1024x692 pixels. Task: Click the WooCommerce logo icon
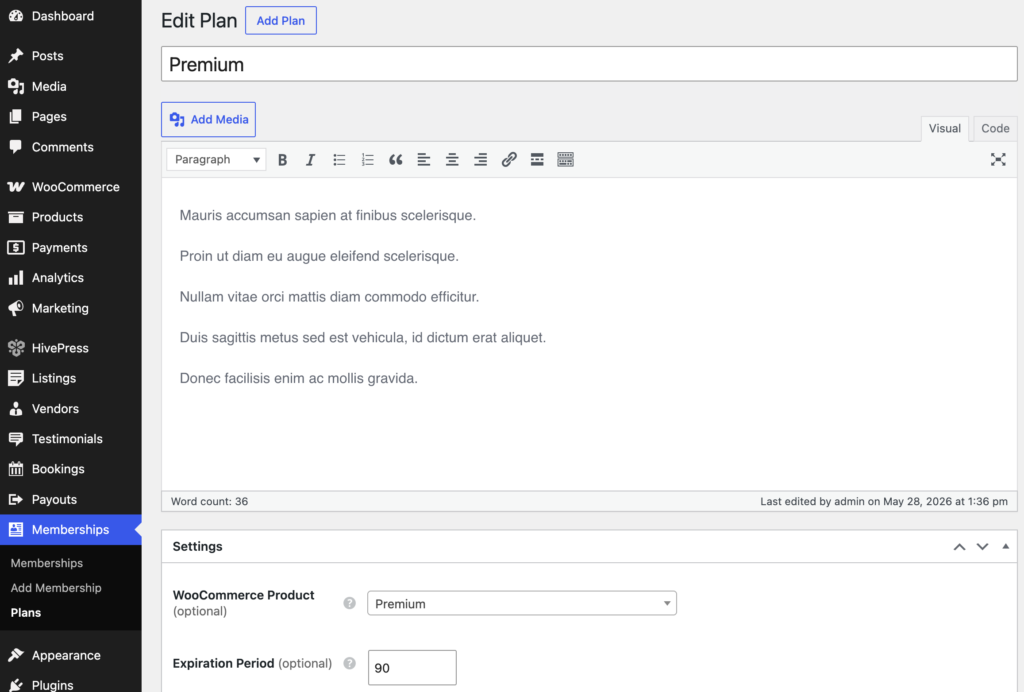tap(16, 187)
